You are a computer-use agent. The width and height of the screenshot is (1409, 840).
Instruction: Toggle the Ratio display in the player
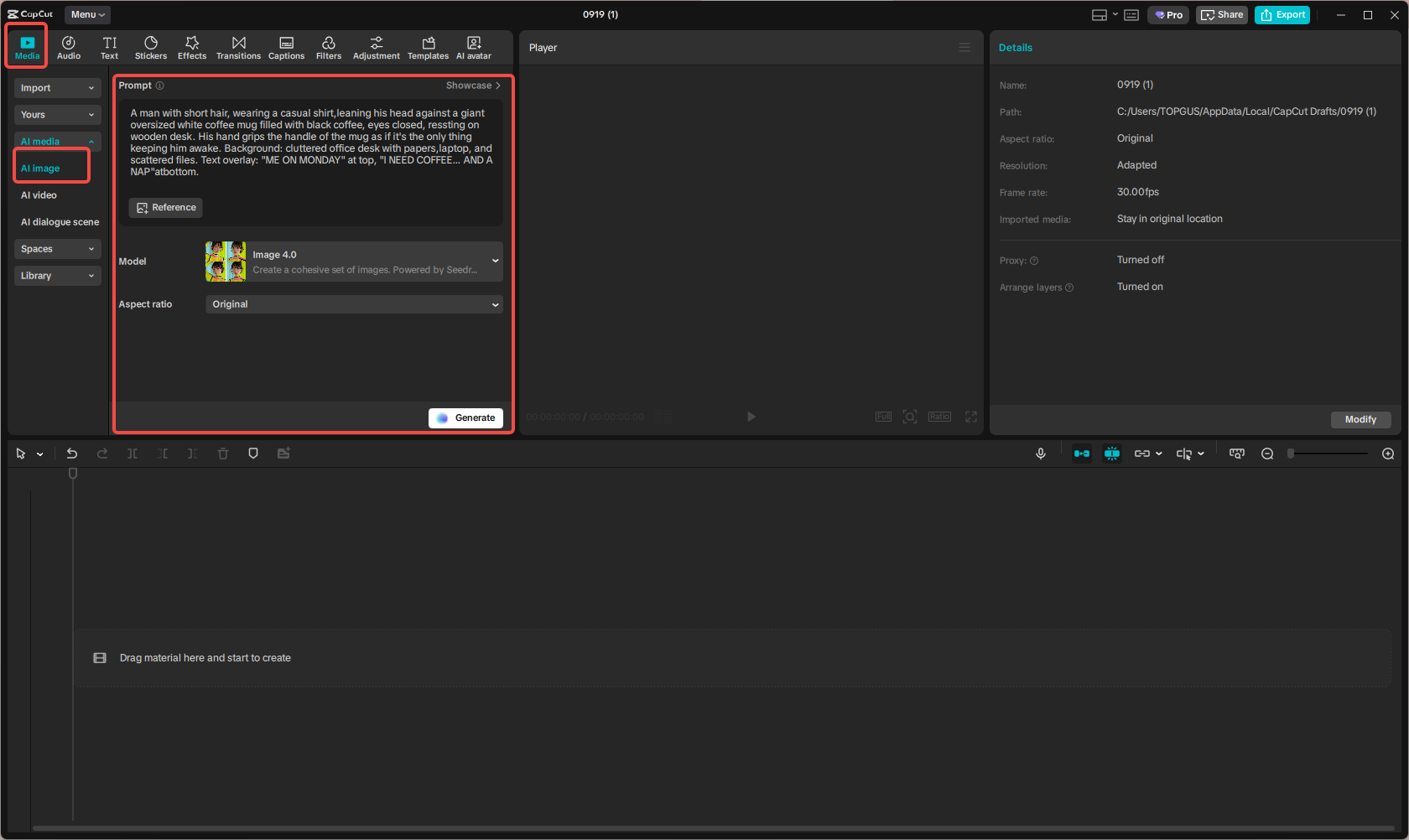coord(938,416)
